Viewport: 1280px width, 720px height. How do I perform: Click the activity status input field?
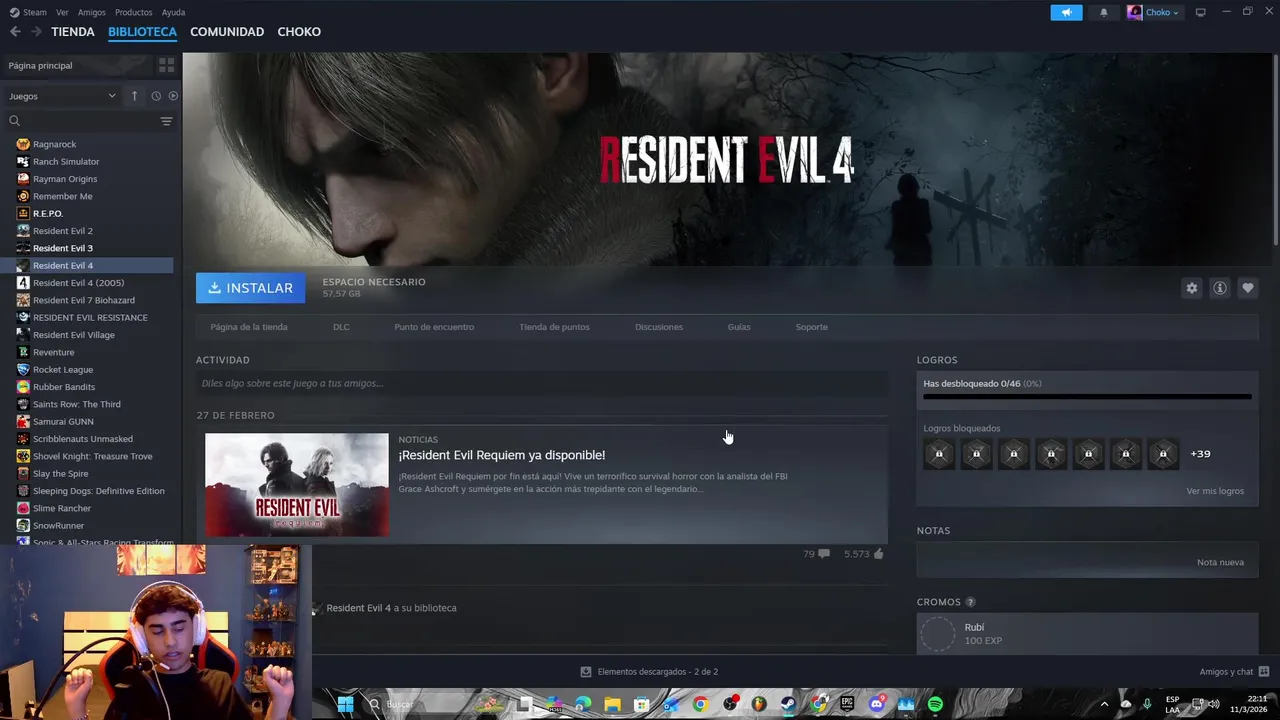point(542,383)
